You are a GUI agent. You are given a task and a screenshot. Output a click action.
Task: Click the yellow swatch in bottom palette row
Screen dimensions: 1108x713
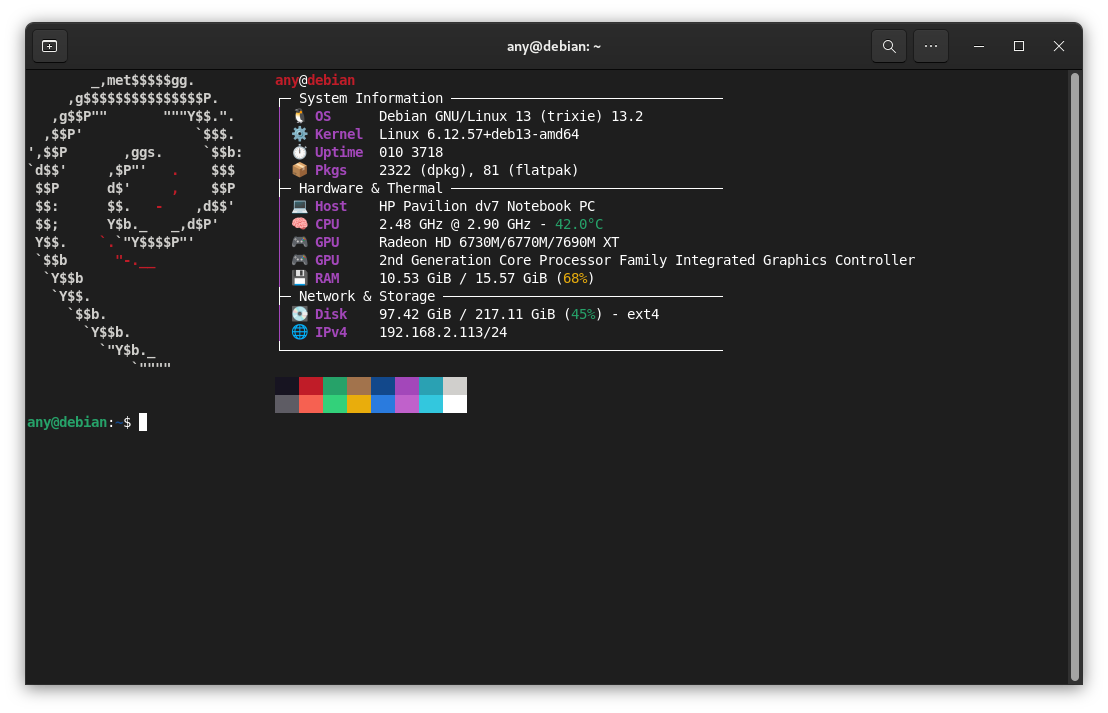click(x=359, y=403)
